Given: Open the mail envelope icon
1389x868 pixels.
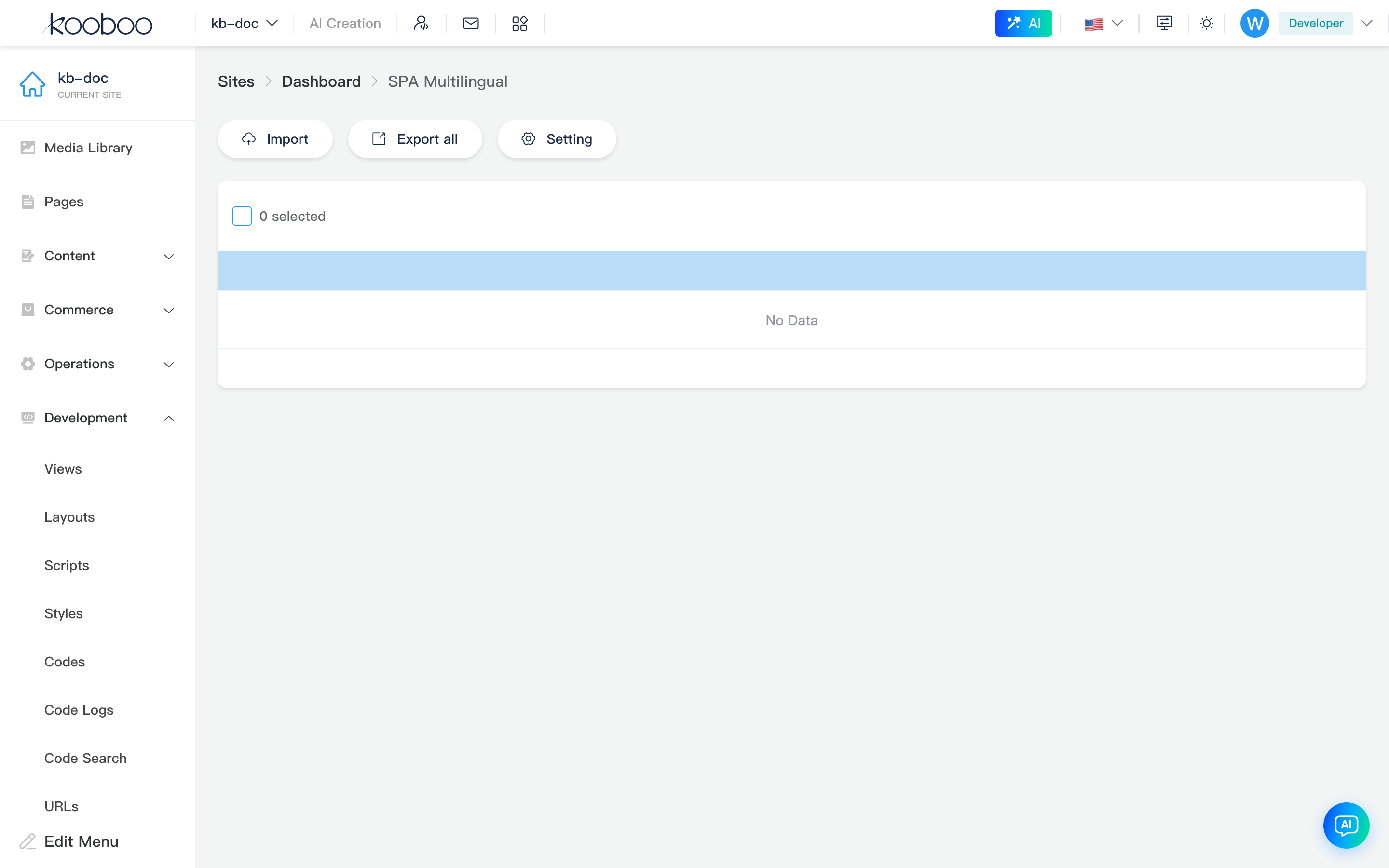Looking at the screenshot, I should (471, 24).
